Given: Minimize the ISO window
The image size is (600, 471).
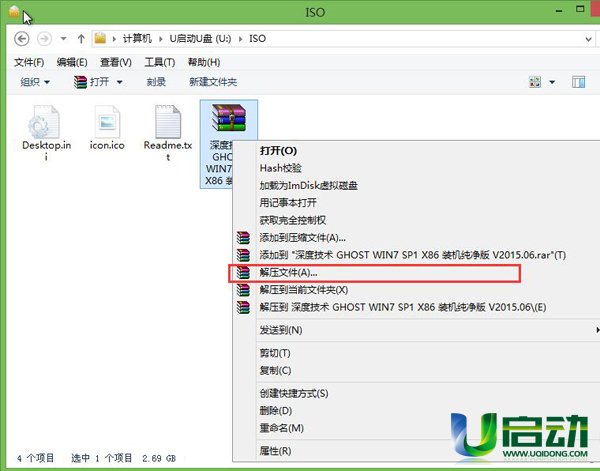Looking at the screenshot, I should point(559,11).
